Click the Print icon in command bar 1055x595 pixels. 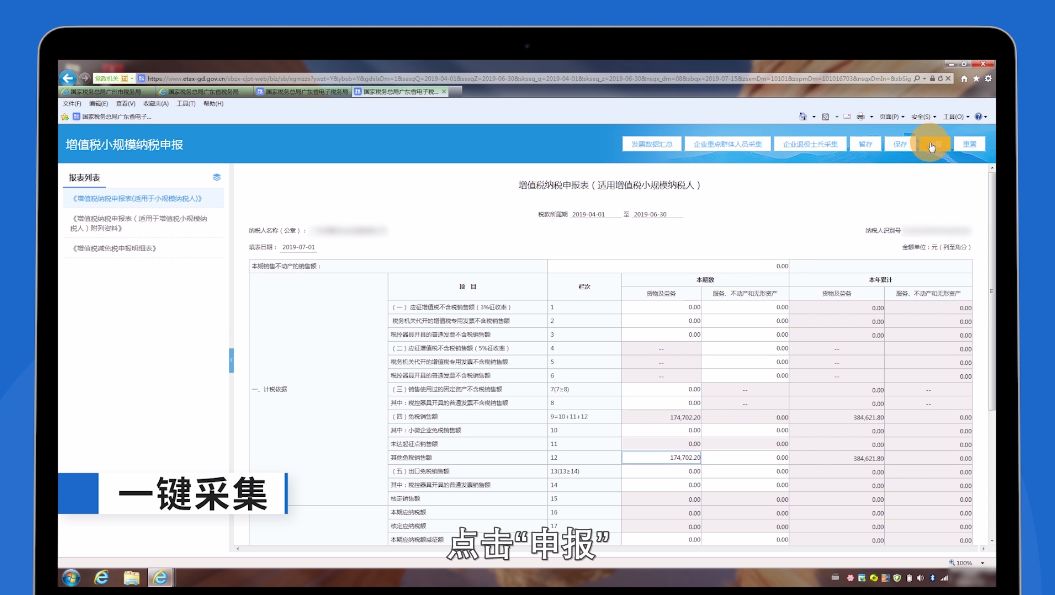tap(861, 116)
